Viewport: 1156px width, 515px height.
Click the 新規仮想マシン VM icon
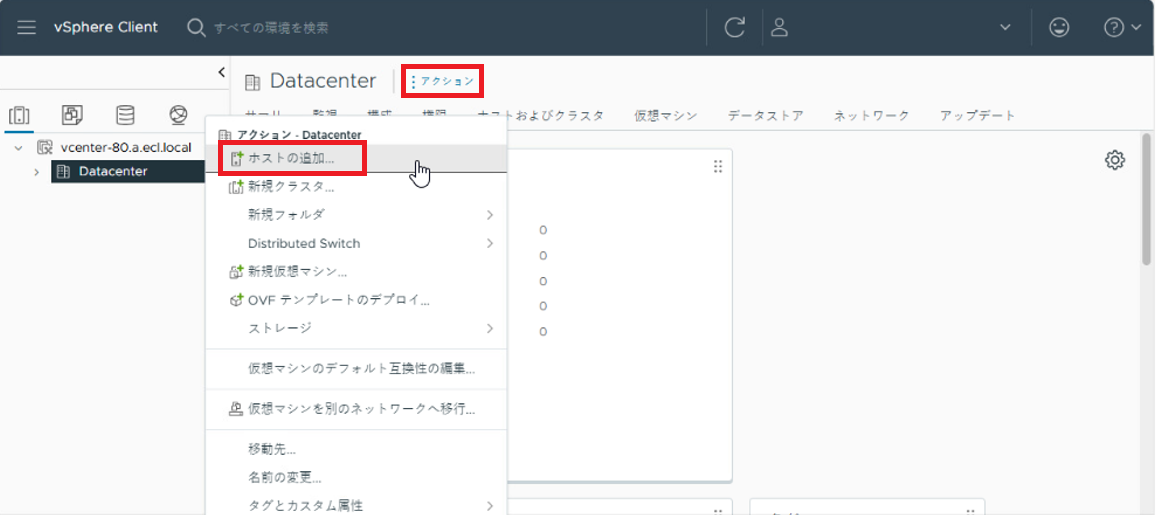pyautogui.click(x=237, y=272)
